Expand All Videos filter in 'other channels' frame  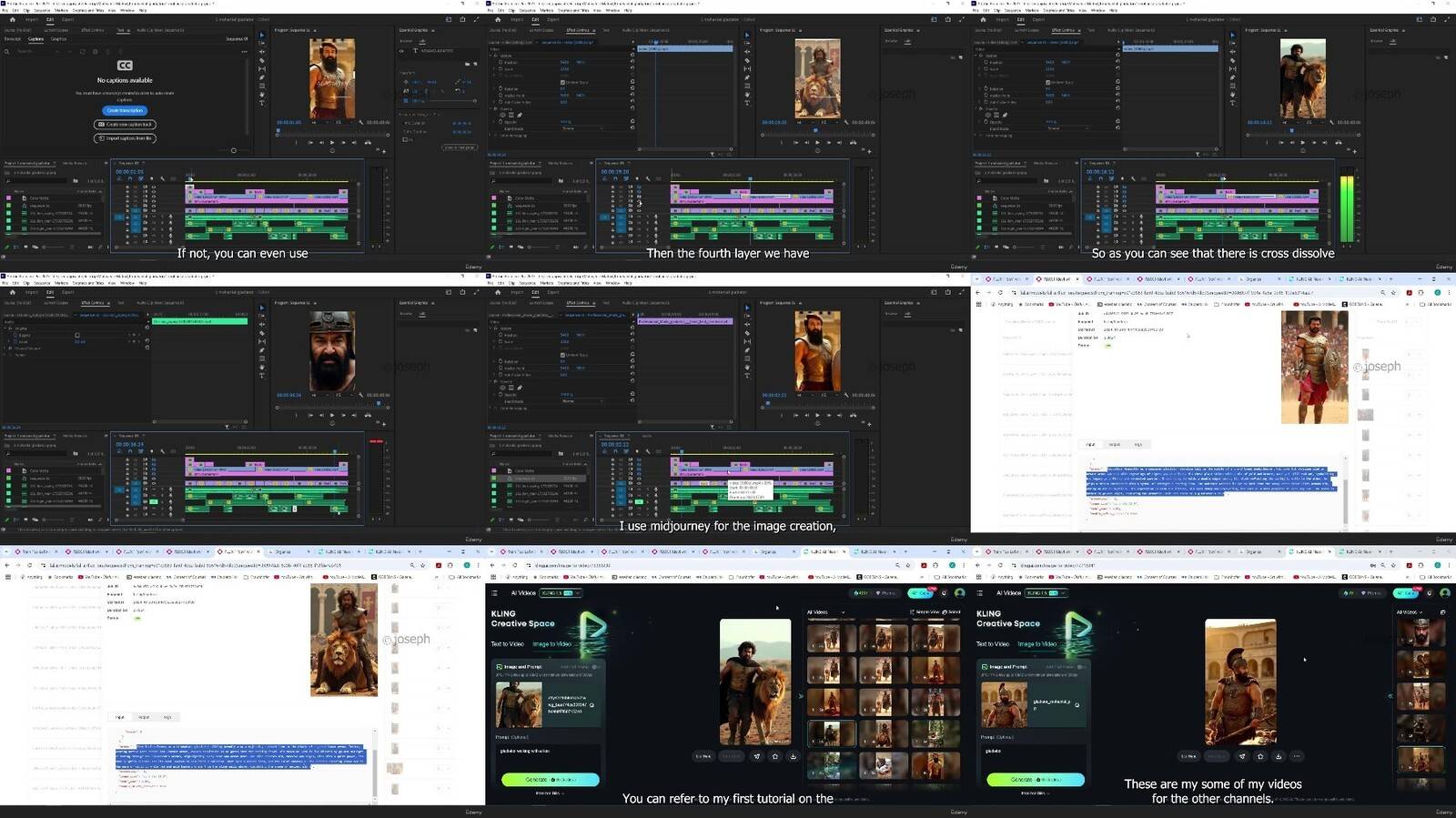[x=1410, y=612]
